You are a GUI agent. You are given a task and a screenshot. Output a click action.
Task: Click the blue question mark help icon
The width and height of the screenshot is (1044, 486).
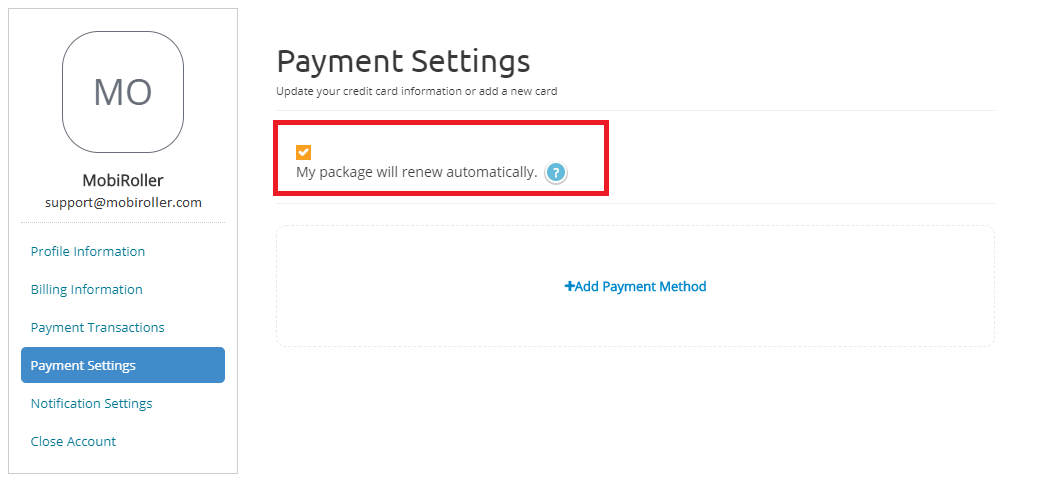click(555, 173)
